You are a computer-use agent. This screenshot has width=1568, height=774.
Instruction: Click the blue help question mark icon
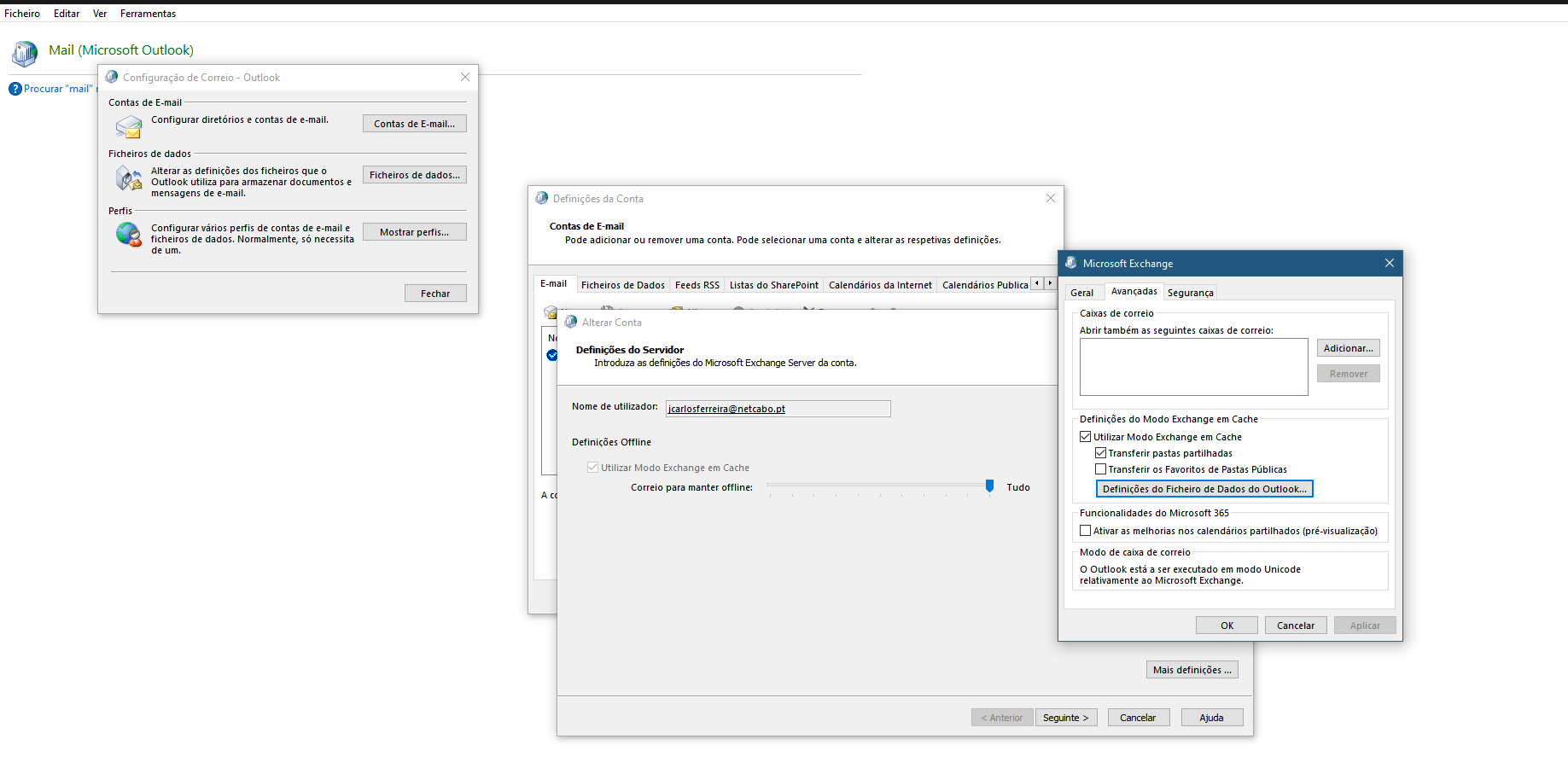pos(15,89)
